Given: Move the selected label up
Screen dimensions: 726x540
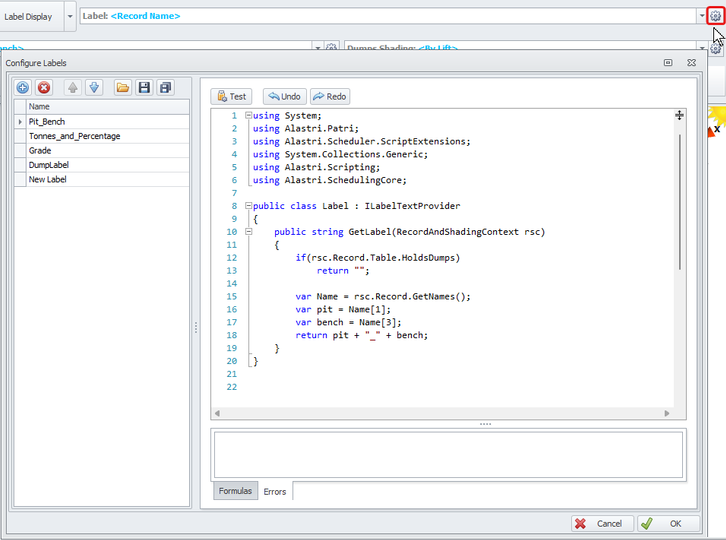Looking at the screenshot, I should [73, 88].
